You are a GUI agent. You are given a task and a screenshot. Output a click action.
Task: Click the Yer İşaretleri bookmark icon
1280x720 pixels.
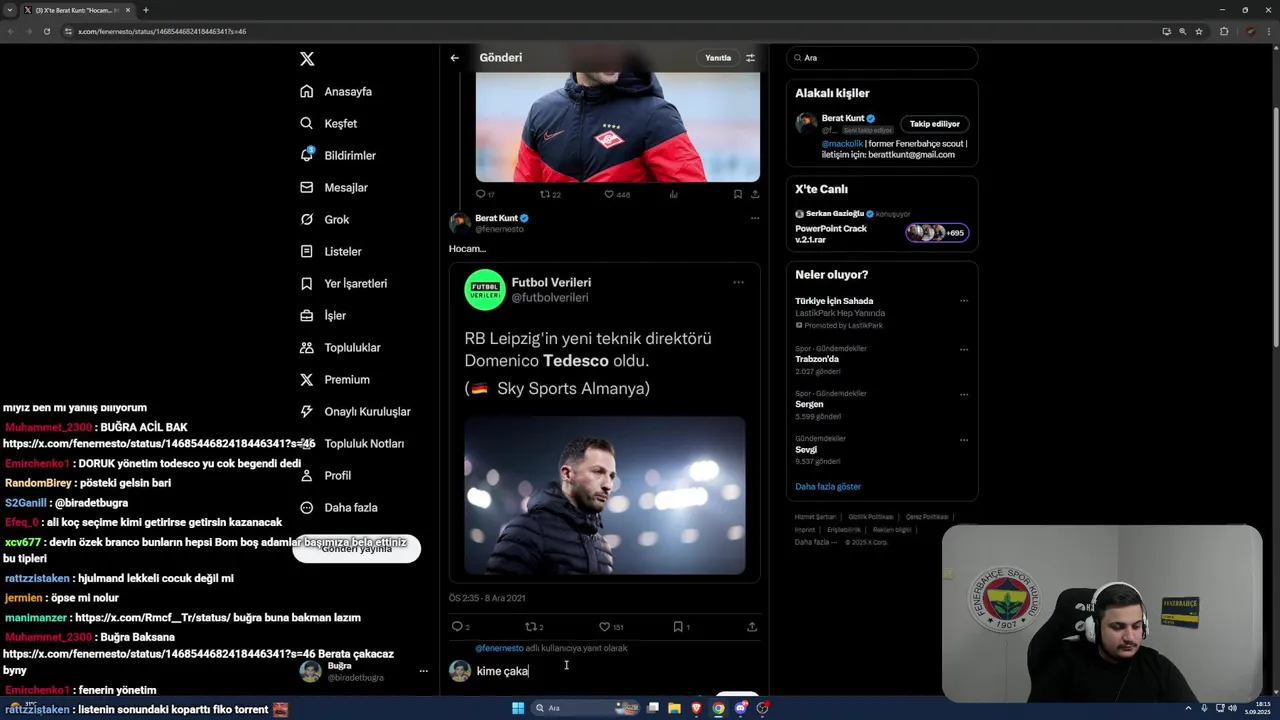point(307,283)
